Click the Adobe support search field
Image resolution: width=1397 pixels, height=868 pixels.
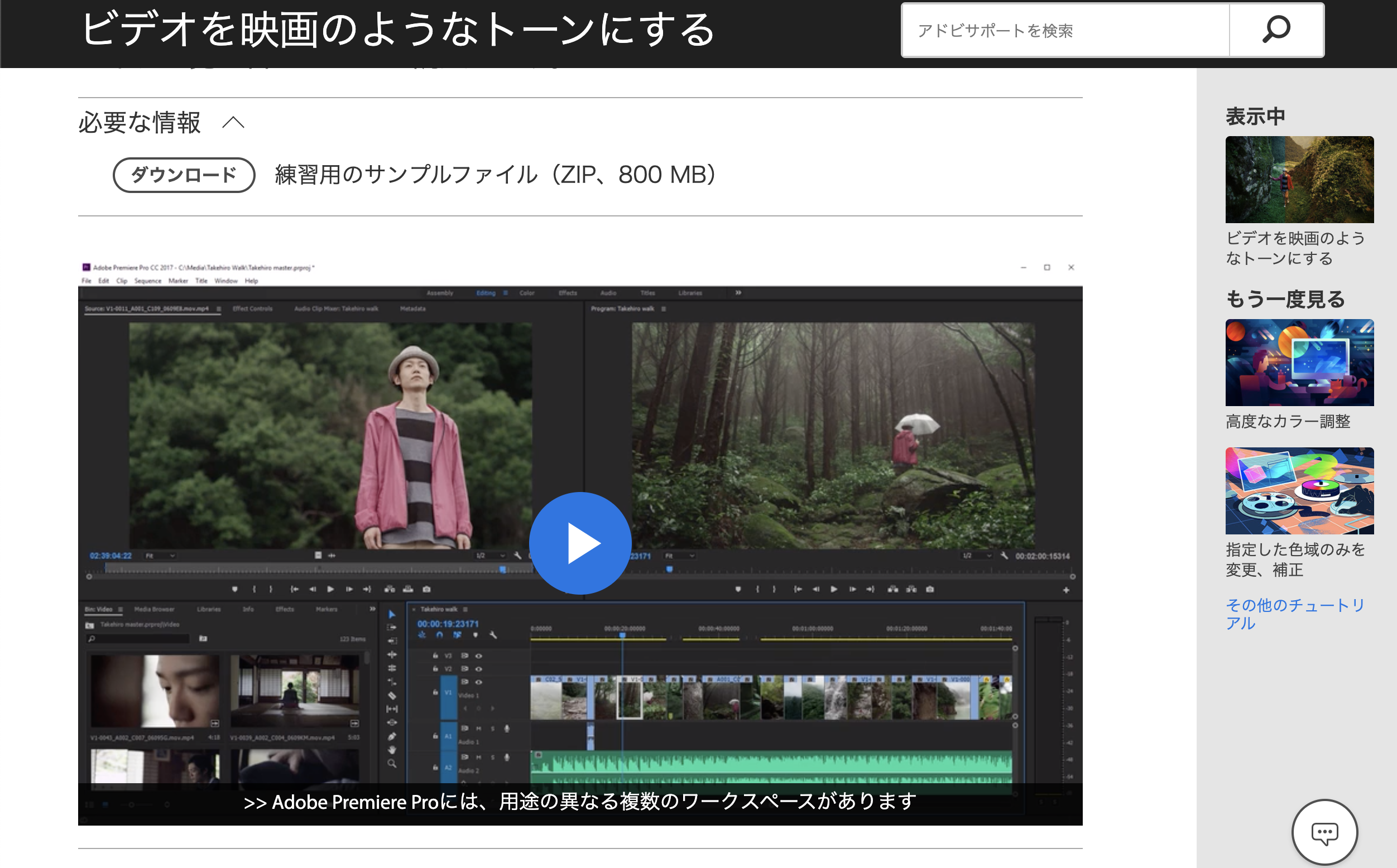coord(1065,31)
